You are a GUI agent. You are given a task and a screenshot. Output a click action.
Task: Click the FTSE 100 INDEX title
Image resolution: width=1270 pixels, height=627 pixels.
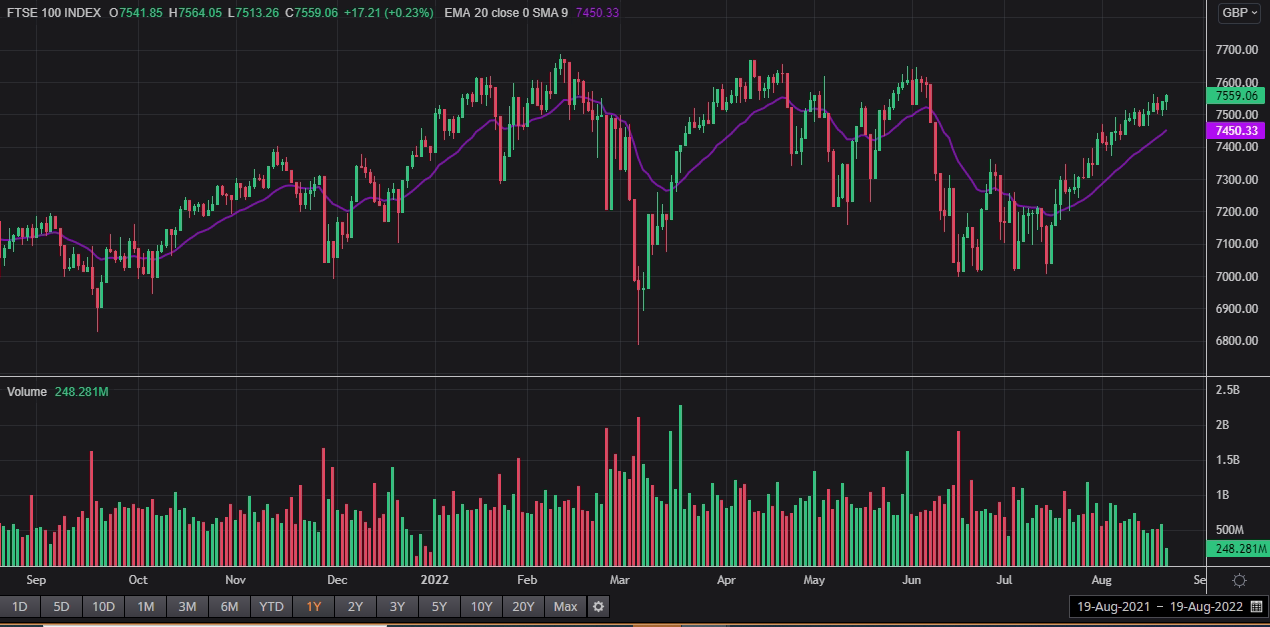(x=52, y=12)
